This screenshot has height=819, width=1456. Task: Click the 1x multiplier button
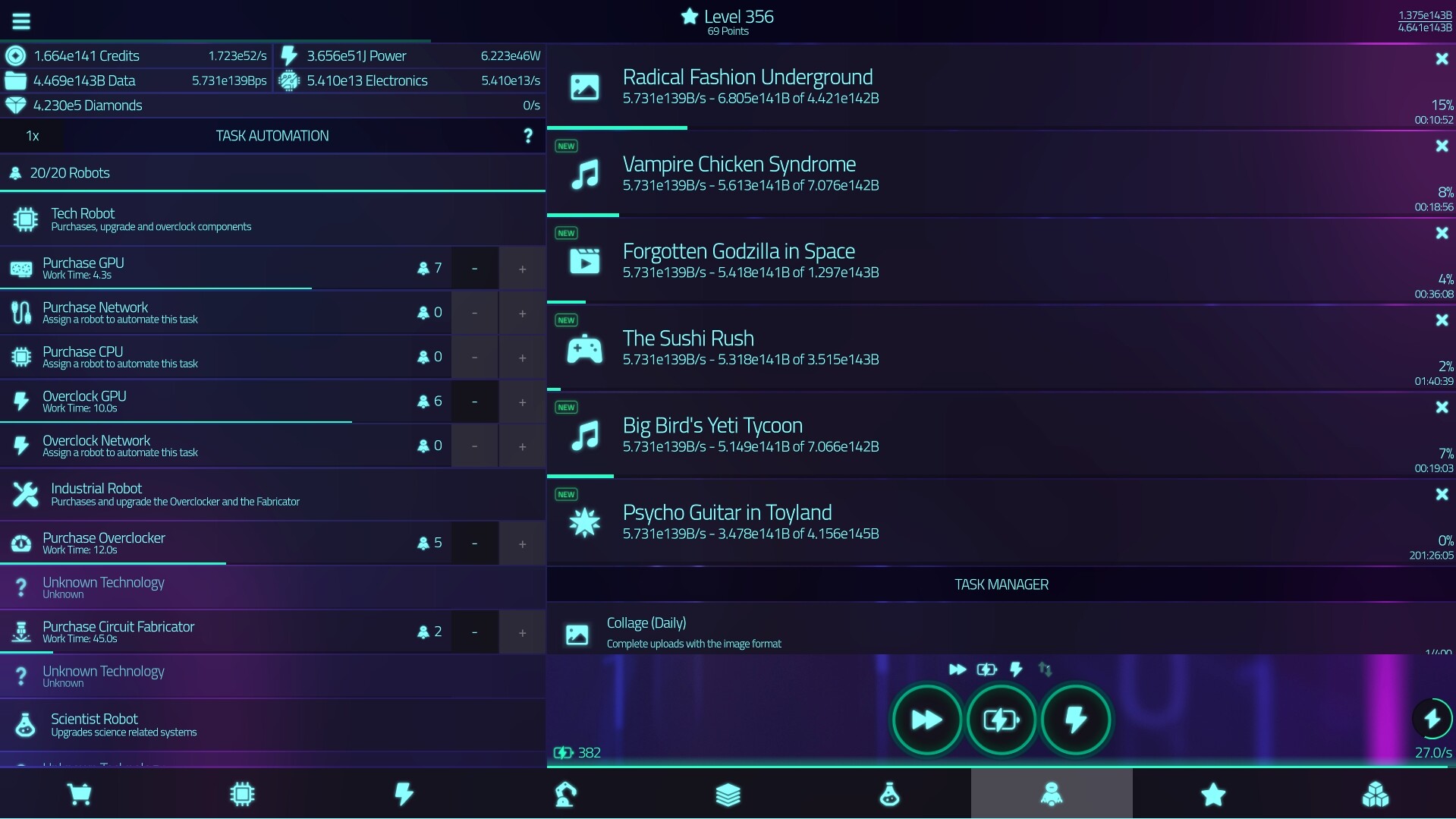tap(32, 135)
